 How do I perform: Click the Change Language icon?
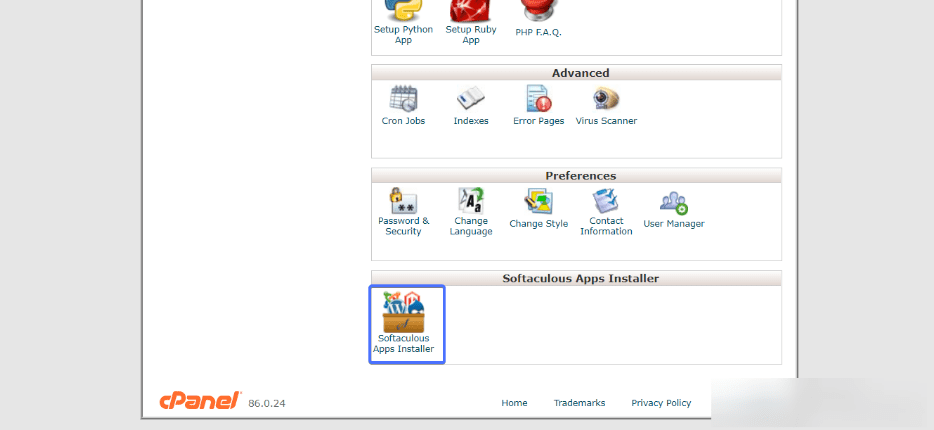(x=471, y=201)
